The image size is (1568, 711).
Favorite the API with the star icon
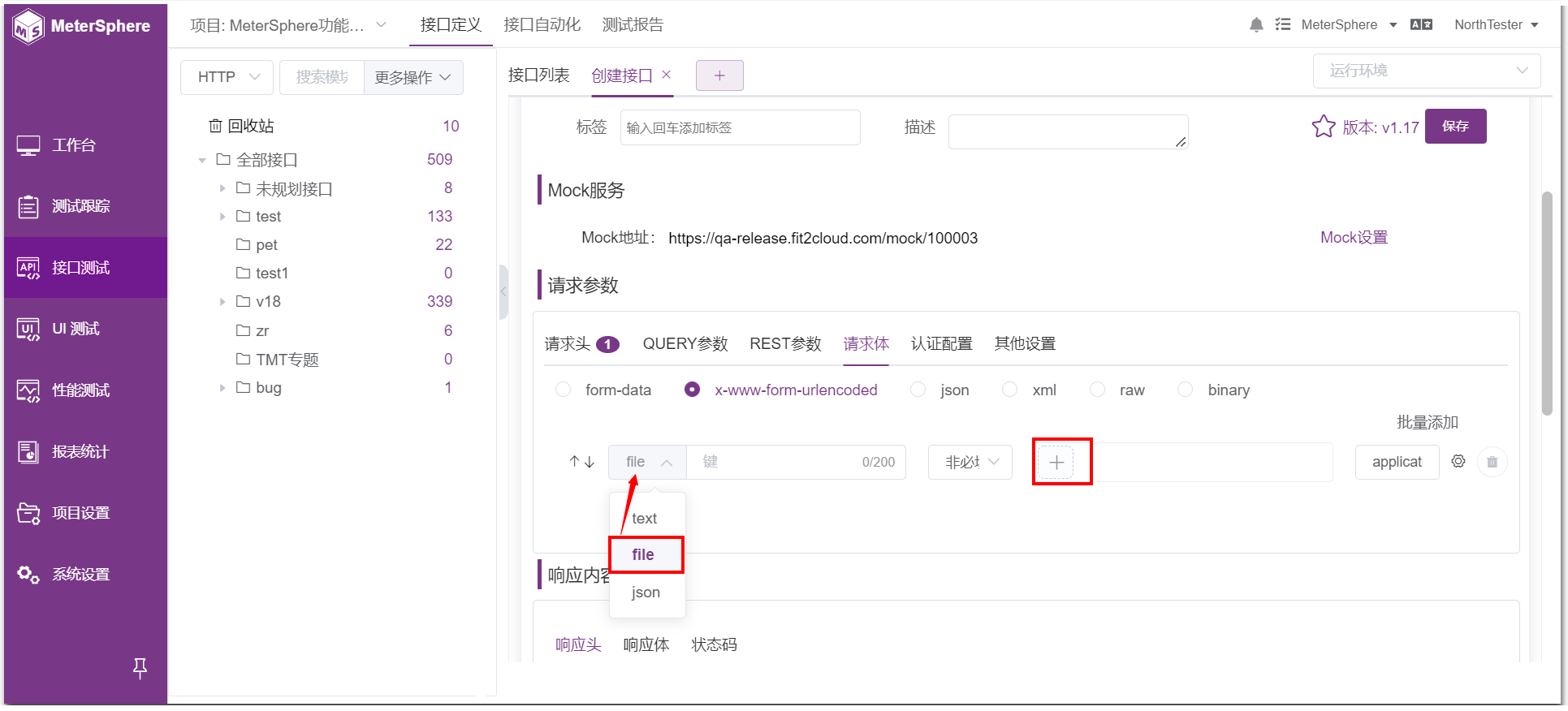[x=1324, y=127]
